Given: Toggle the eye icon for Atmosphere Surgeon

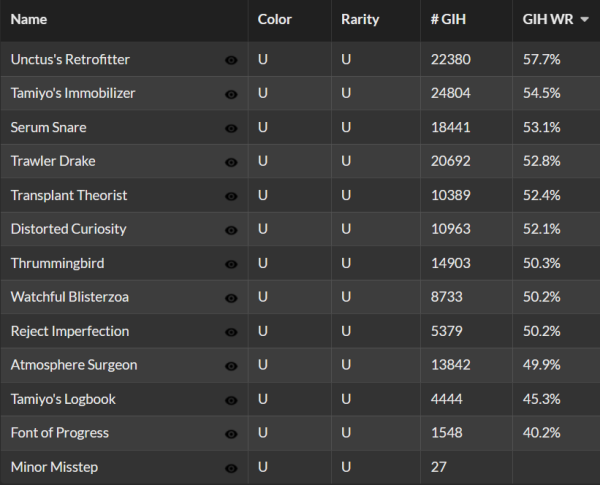Looking at the screenshot, I should coord(231,366).
